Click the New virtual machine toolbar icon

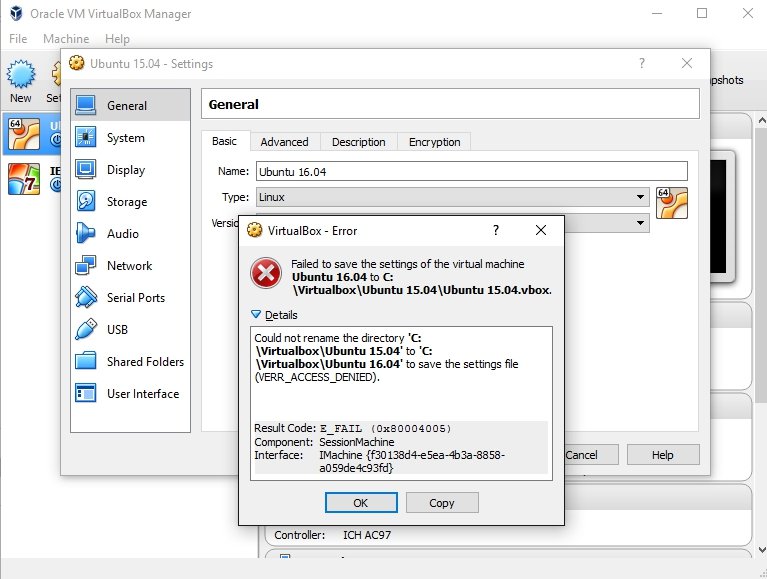click(21, 80)
